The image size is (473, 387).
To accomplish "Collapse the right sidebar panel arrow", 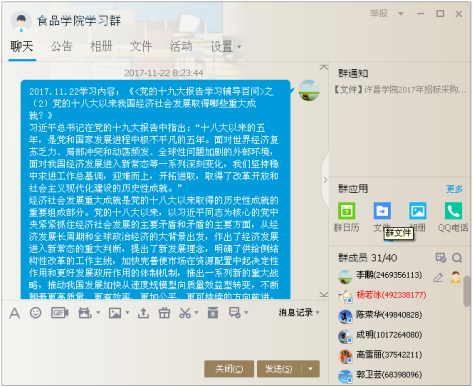I will point(325,180).
